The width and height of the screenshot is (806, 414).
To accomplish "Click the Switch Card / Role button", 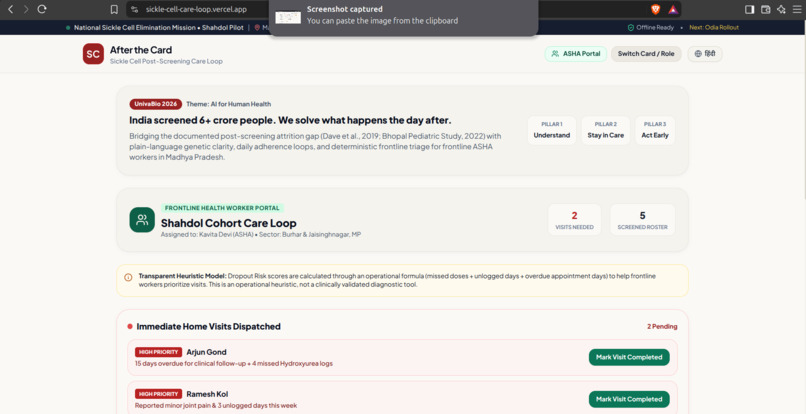I will click(x=646, y=53).
